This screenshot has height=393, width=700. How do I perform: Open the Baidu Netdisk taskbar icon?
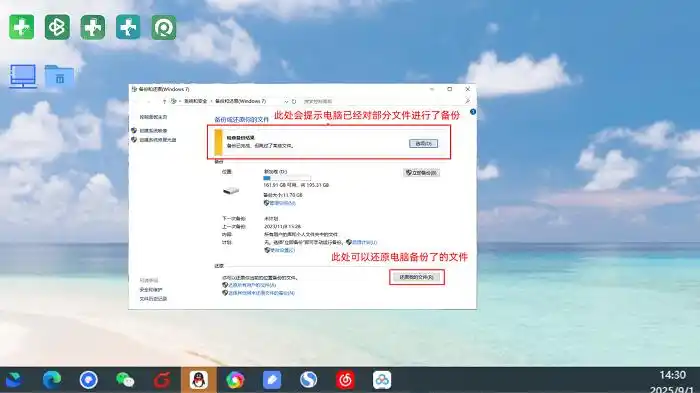click(x=382, y=380)
